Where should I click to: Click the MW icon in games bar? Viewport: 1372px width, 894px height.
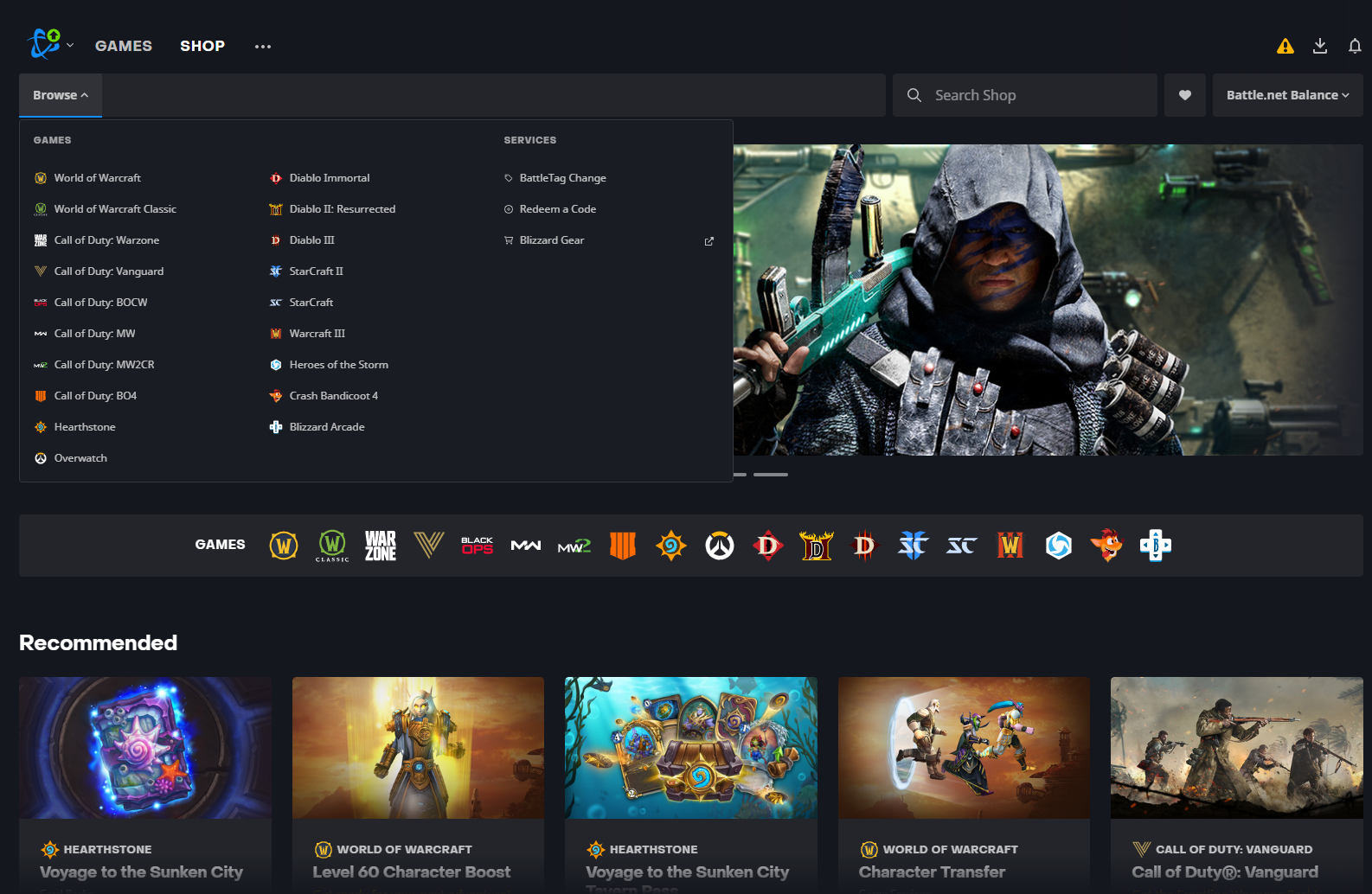pos(526,546)
